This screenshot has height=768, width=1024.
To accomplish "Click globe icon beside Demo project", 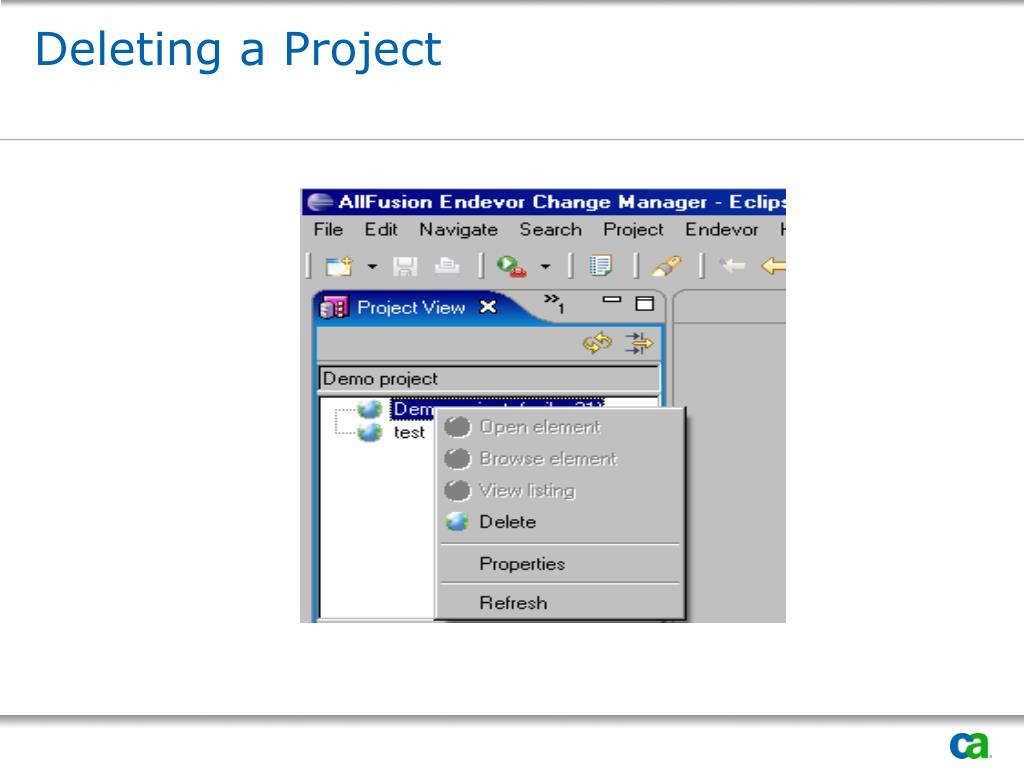I will [370, 409].
